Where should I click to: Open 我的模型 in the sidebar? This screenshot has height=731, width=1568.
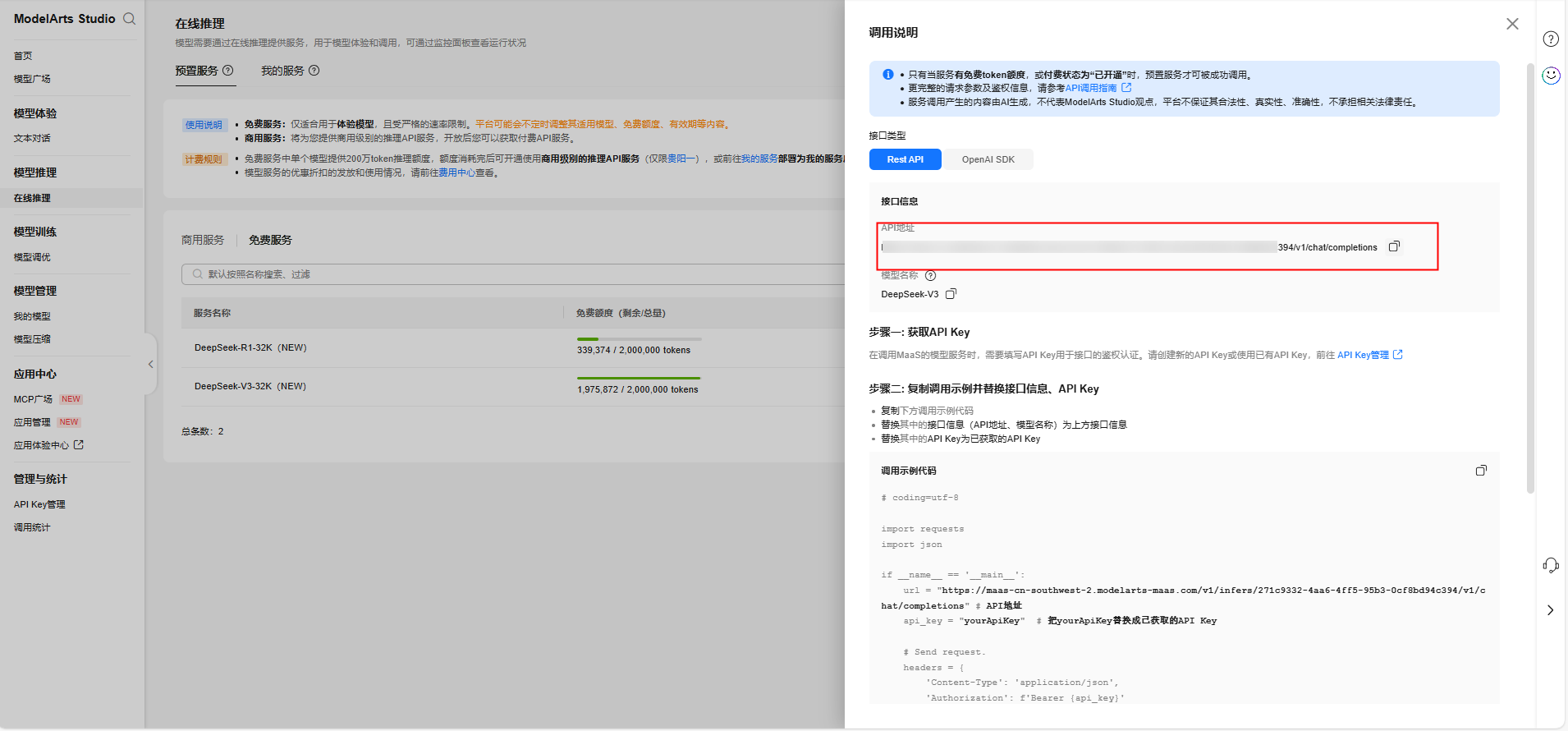[32, 316]
